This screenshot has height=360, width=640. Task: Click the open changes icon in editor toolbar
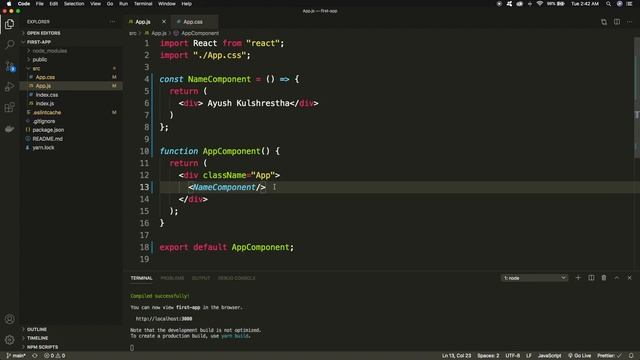[x=604, y=22]
